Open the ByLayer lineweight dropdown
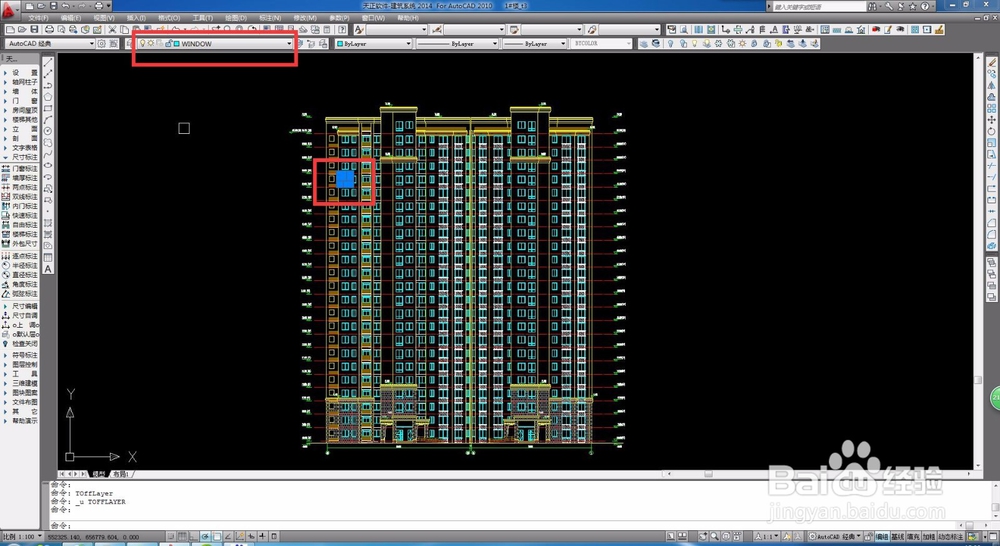 (562, 43)
